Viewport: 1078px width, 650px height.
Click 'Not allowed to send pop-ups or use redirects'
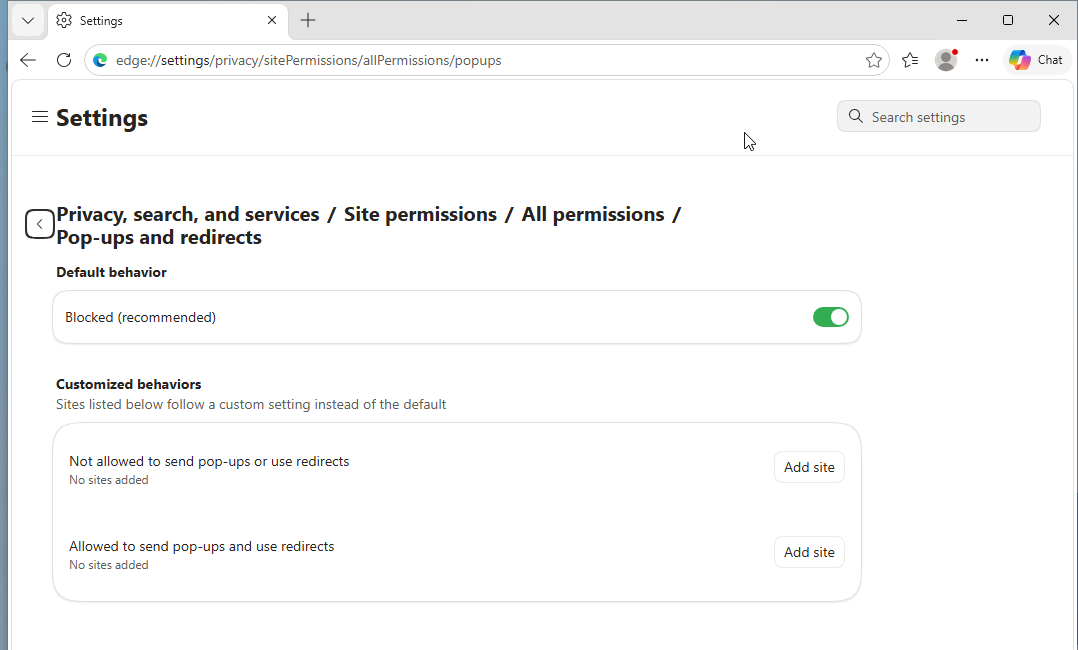point(209,462)
